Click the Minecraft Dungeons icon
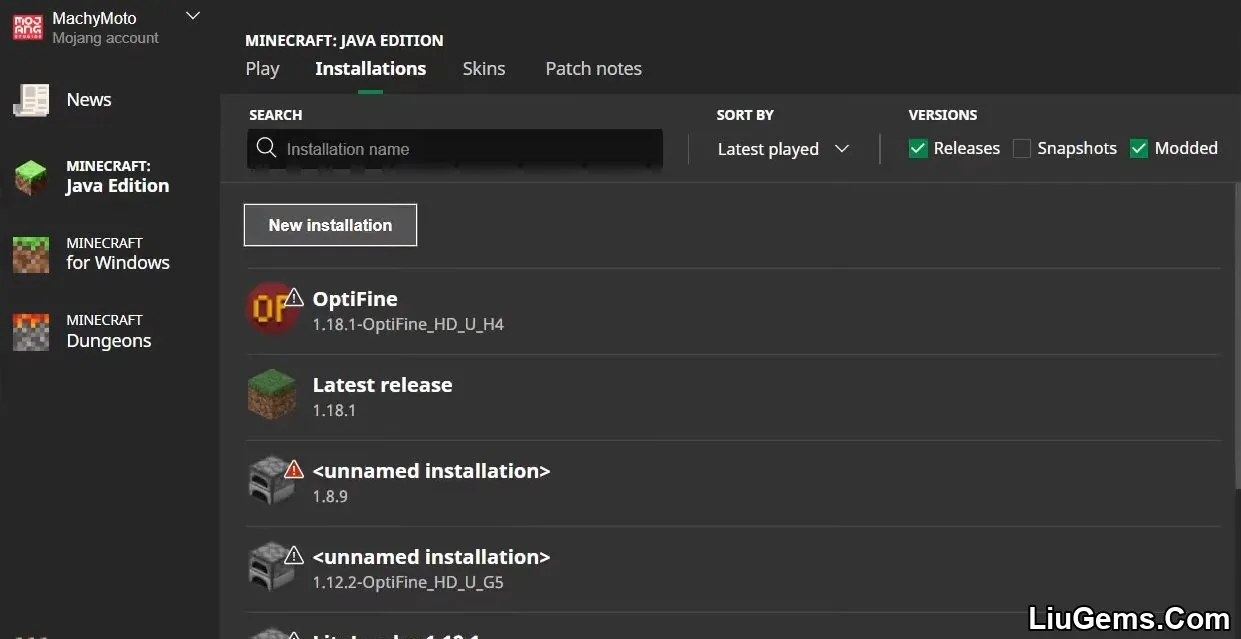The image size is (1241, 639). coord(31,332)
